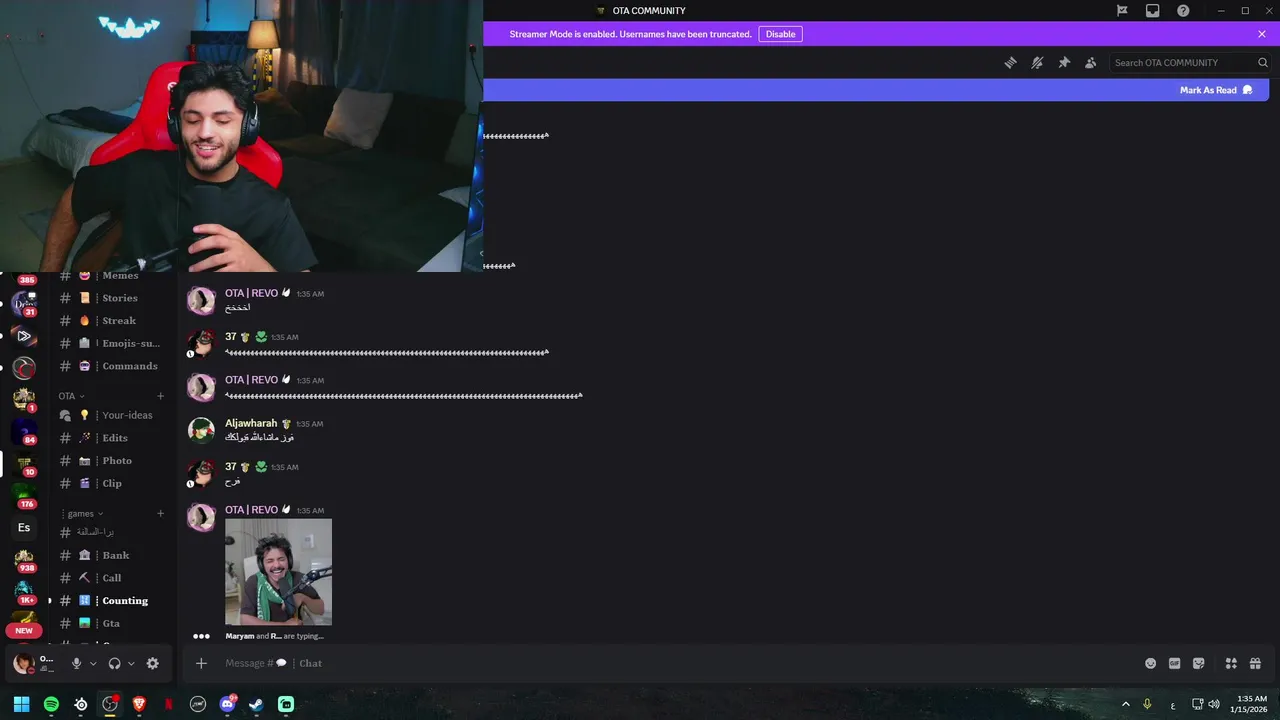Open notification settings bell icon

[x=1037, y=62]
